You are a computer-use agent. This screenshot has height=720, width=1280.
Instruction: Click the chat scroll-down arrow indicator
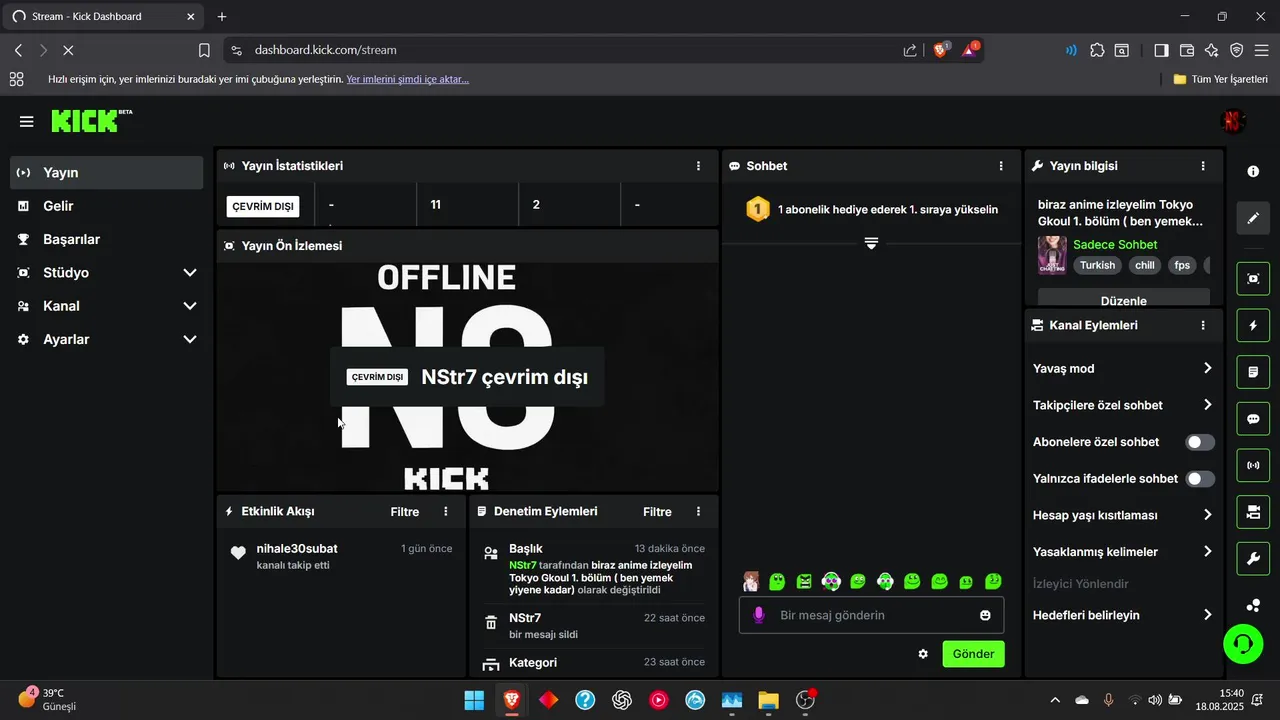871,243
